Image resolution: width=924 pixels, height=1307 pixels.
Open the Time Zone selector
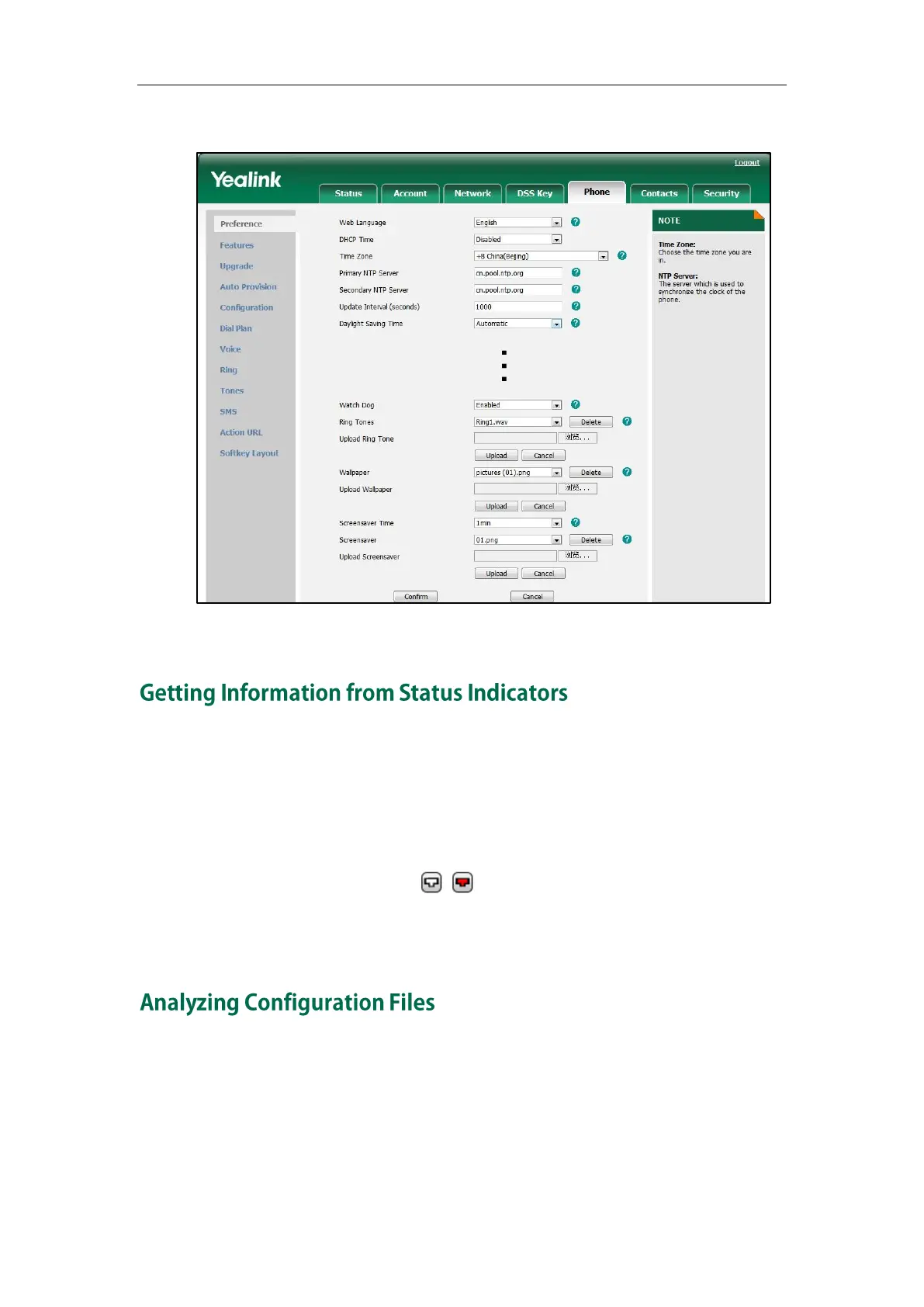pos(541,256)
